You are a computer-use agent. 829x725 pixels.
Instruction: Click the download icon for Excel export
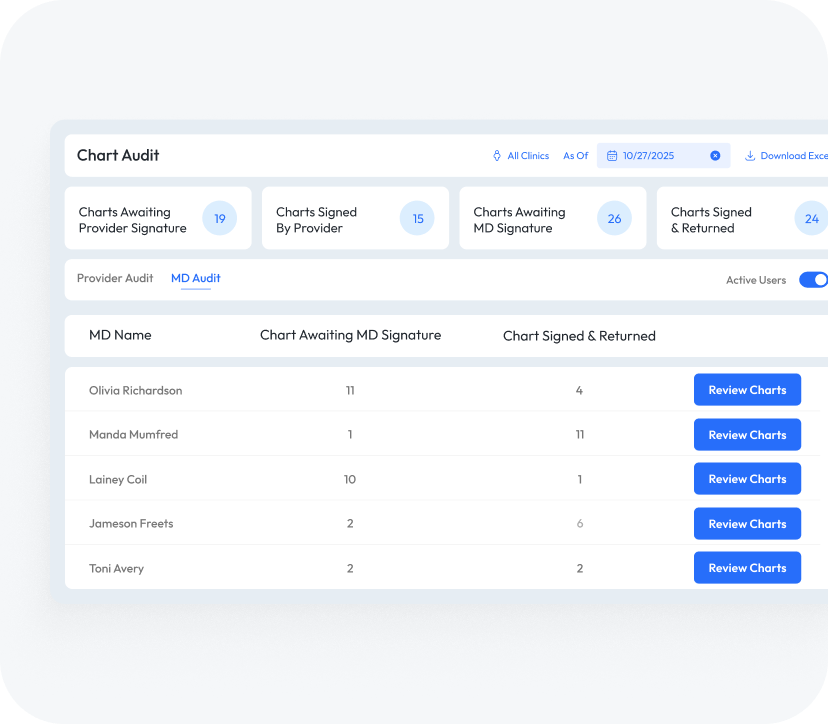point(750,156)
